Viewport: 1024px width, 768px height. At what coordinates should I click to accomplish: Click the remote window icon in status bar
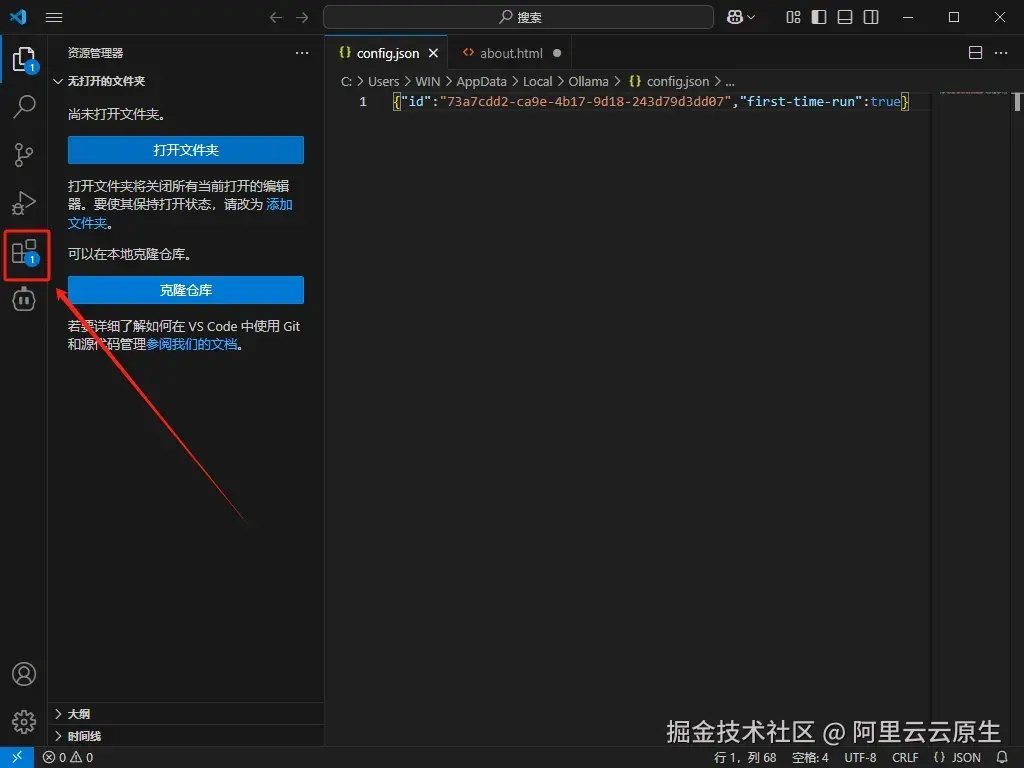pyautogui.click(x=17, y=757)
